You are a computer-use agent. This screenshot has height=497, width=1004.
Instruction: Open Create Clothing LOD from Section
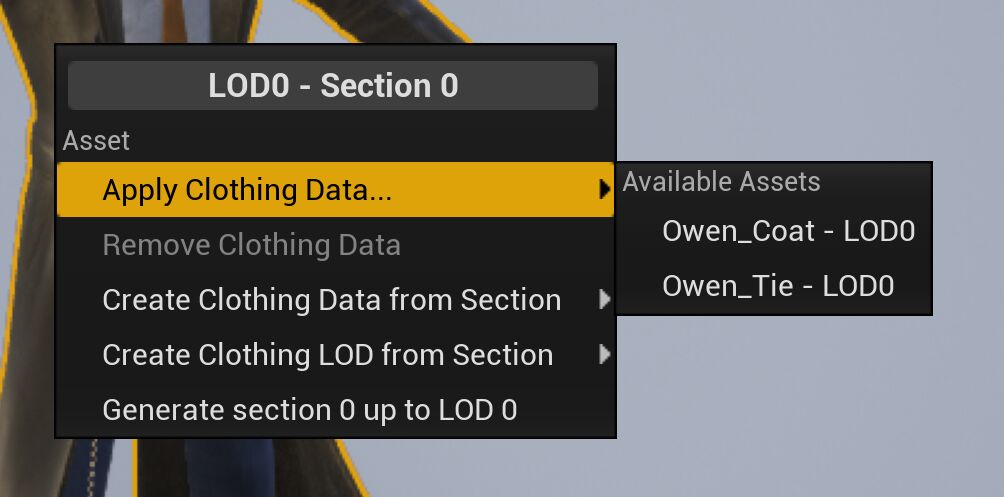click(x=327, y=355)
